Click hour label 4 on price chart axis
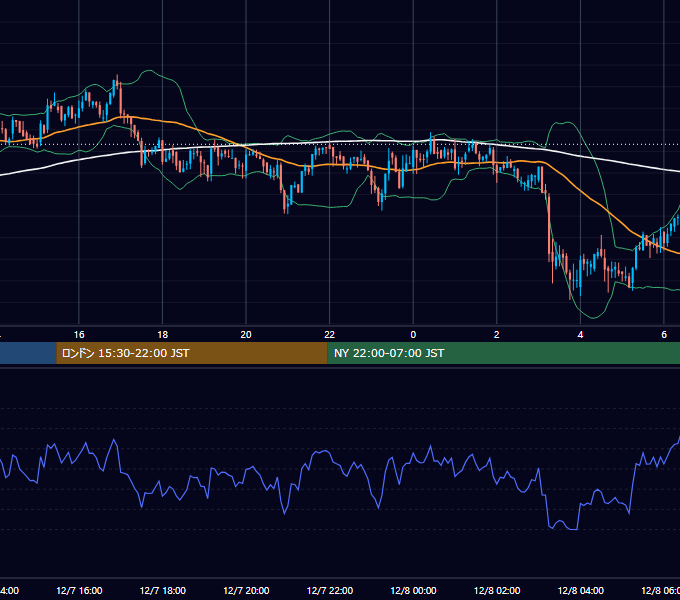 580,335
